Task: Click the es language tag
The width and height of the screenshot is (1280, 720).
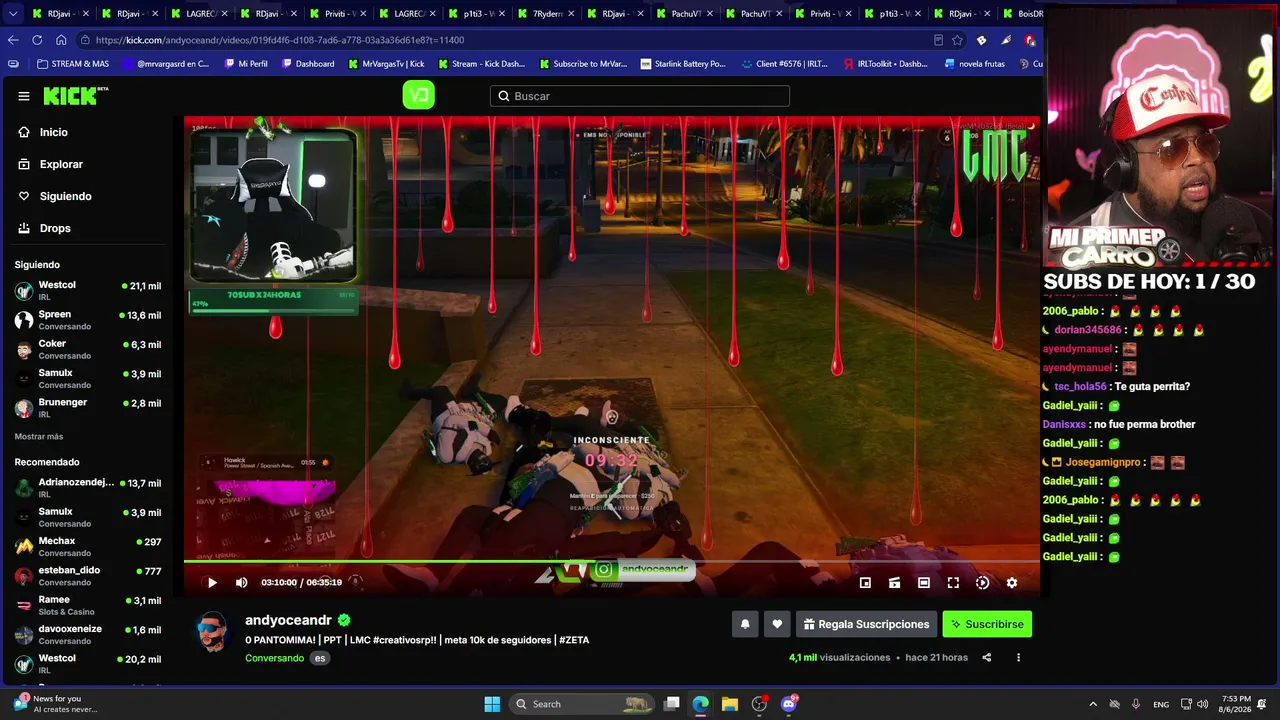Action: (320, 658)
